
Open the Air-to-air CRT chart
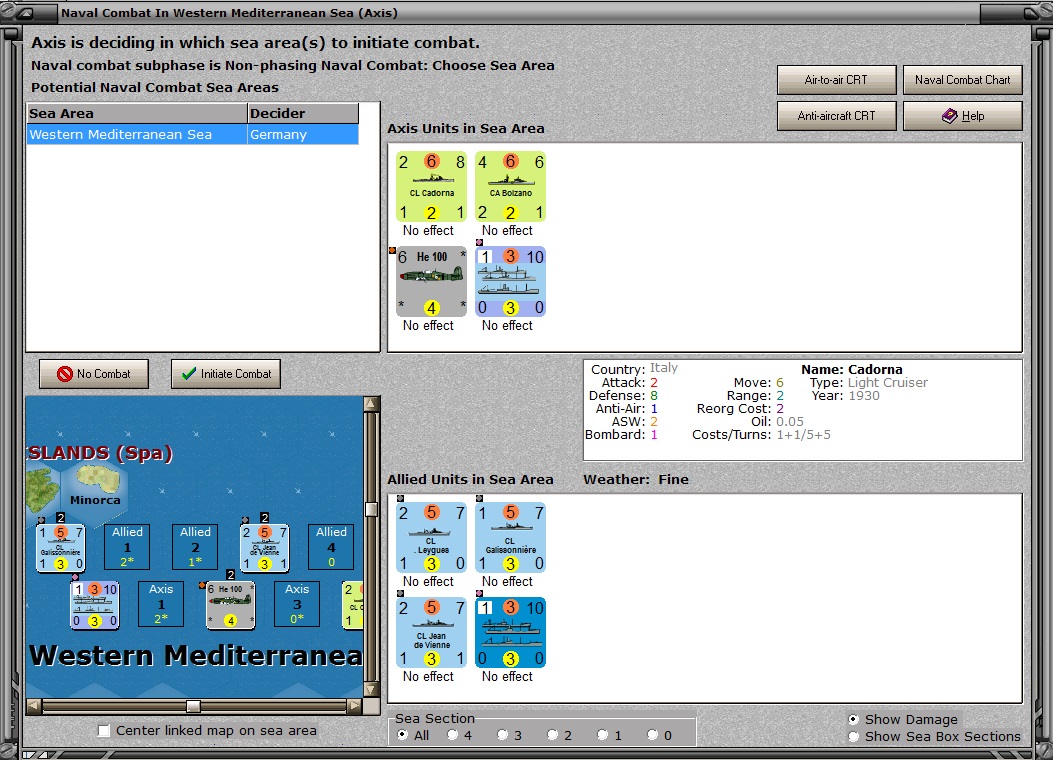pyautogui.click(x=836, y=80)
